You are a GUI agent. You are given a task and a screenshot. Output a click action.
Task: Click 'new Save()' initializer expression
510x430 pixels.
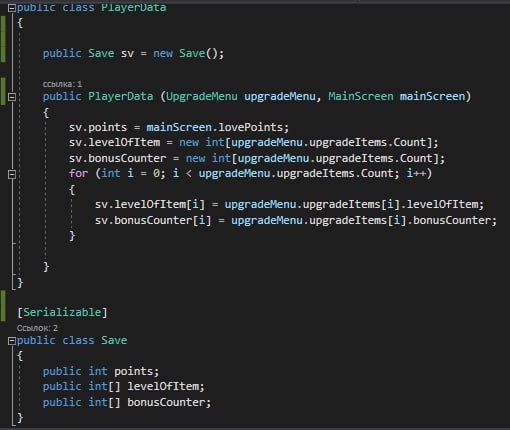click(185, 53)
